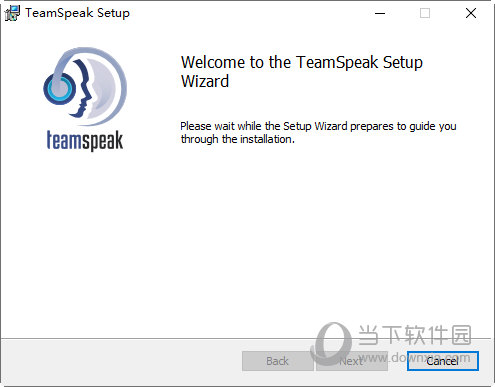
Task: Minimize the TeamSpeak Setup window
Action: (380, 13)
